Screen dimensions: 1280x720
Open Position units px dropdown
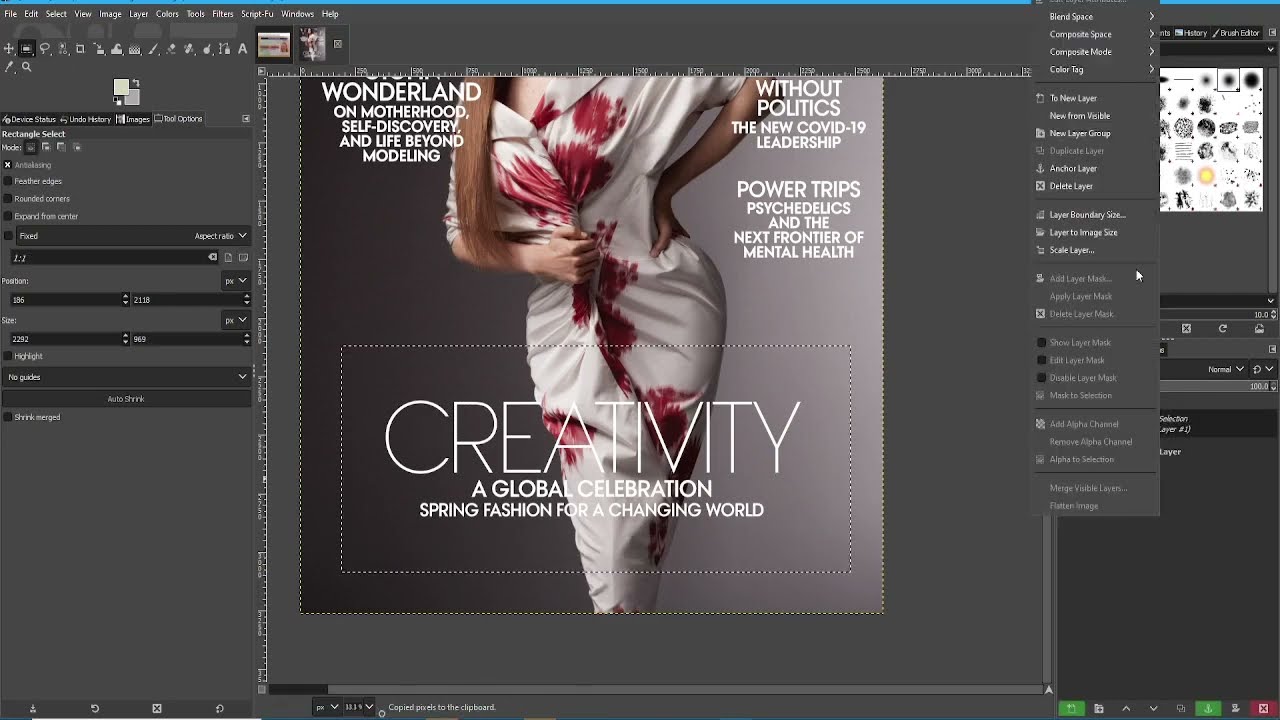pos(236,281)
